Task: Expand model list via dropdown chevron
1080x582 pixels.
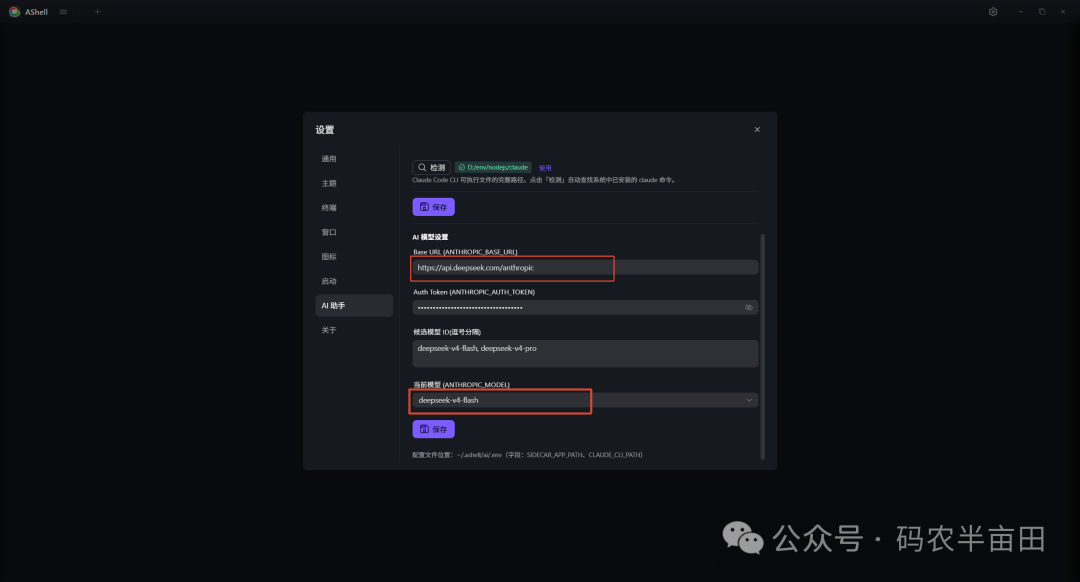Action: pos(749,400)
